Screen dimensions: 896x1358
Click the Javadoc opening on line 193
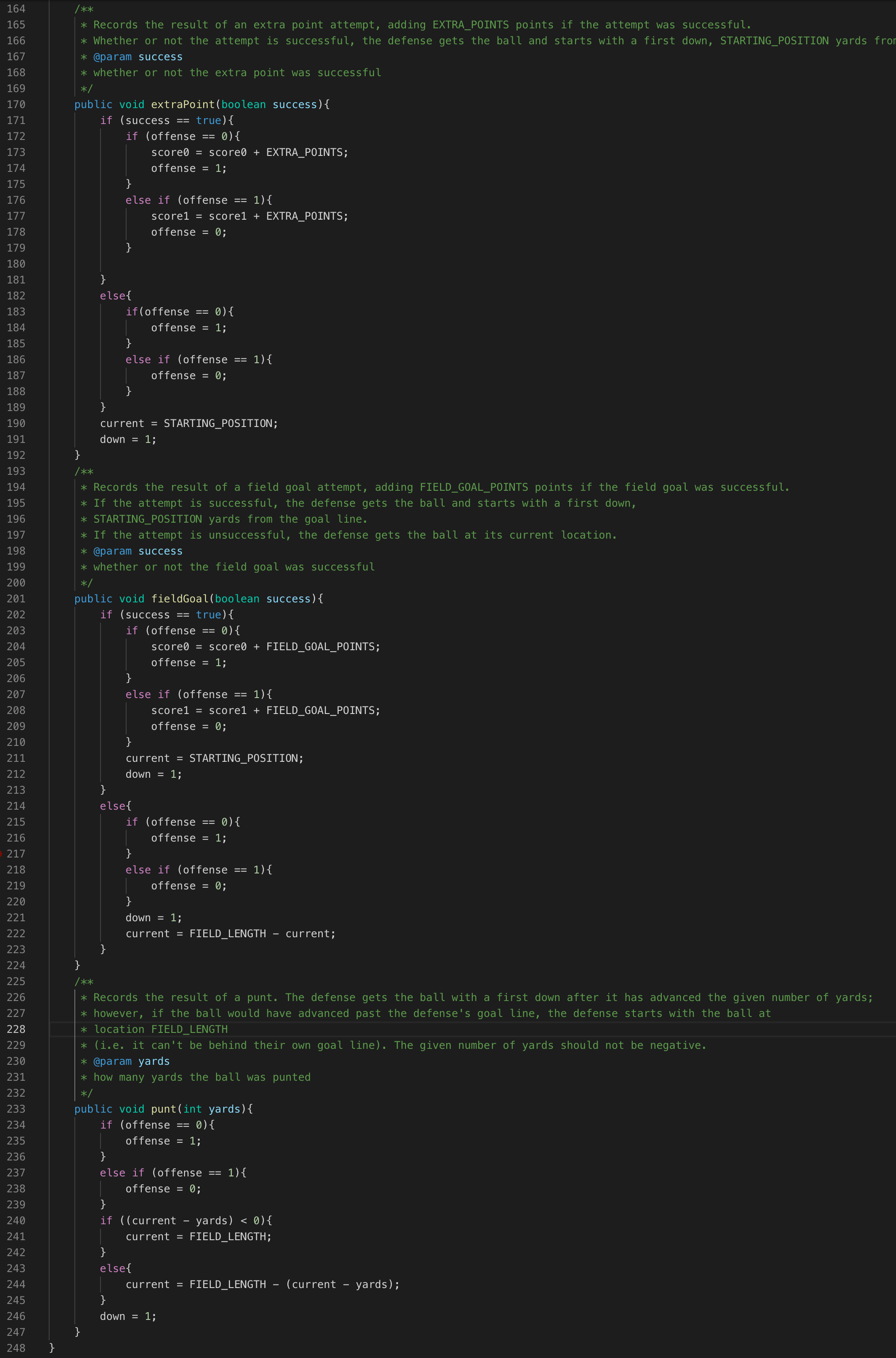pyautogui.click(x=84, y=471)
